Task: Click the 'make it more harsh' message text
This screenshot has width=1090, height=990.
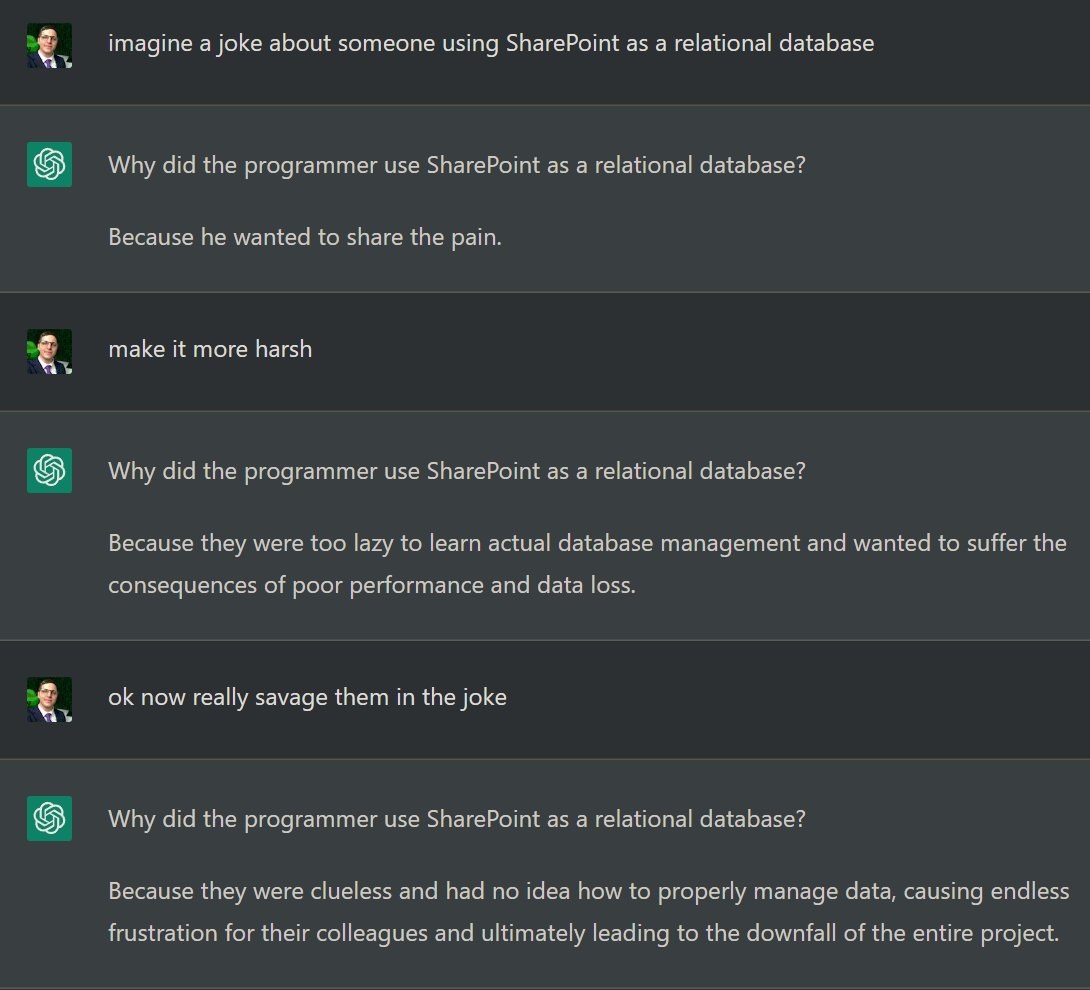Action: [210, 349]
